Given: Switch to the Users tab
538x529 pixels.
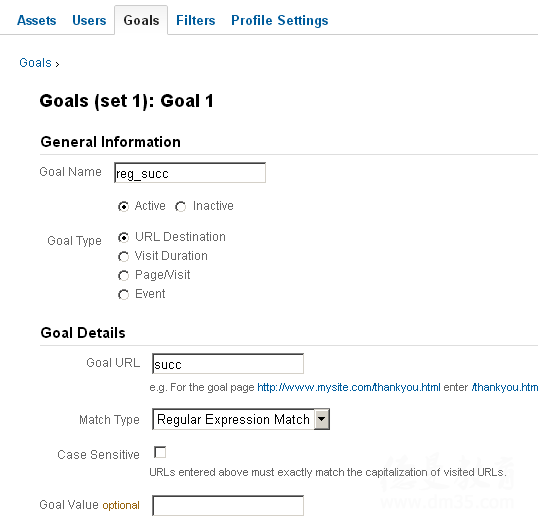Looking at the screenshot, I should (89, 20).
